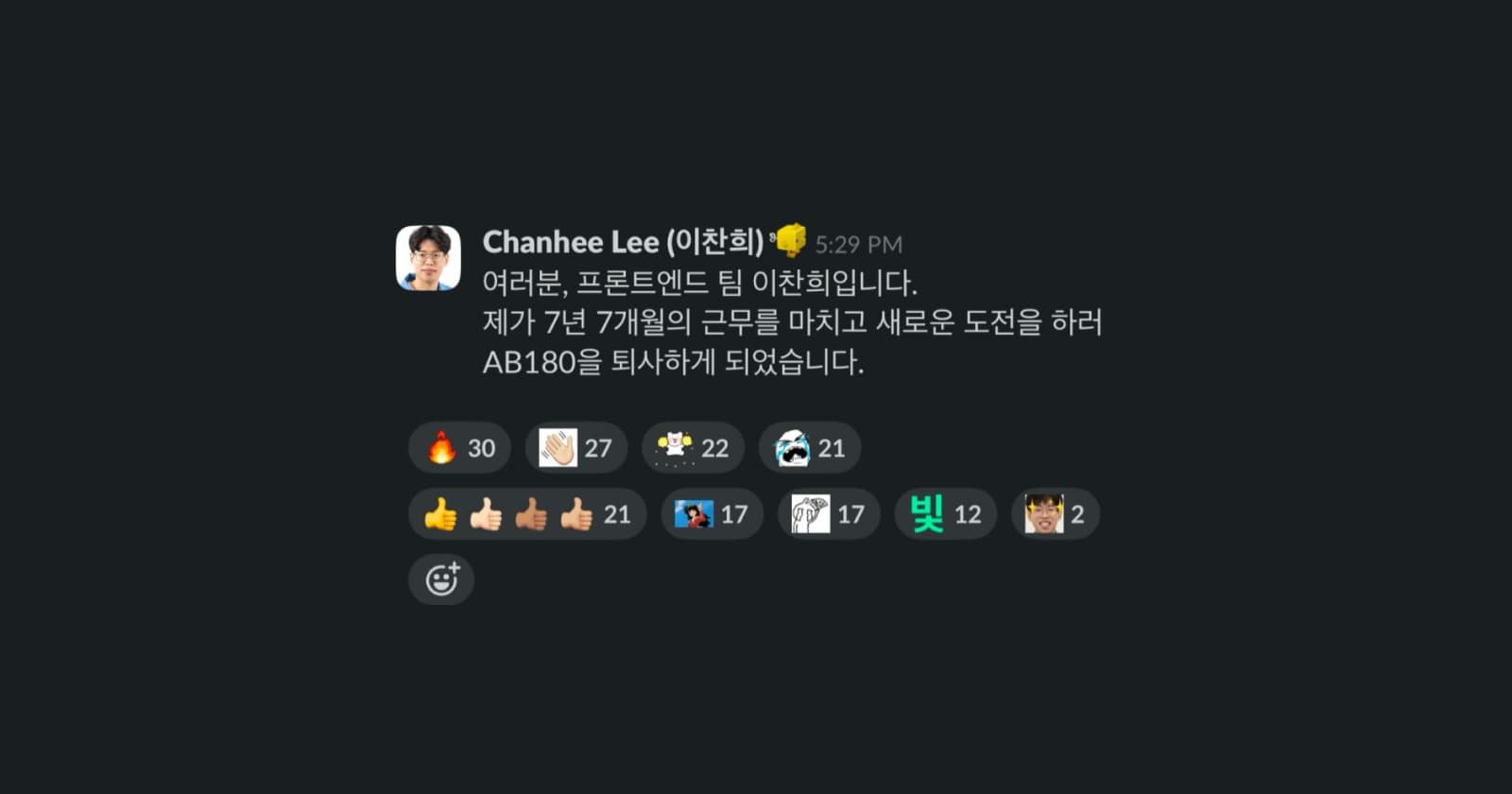Click the yellow status emoji beside sender name
The image size is (1512, 794).
coord(789,240)
